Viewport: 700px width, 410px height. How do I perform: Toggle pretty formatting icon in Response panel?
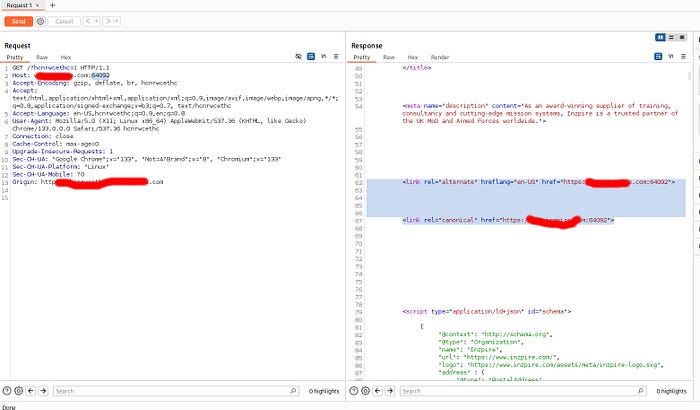(x=658, y=56)
